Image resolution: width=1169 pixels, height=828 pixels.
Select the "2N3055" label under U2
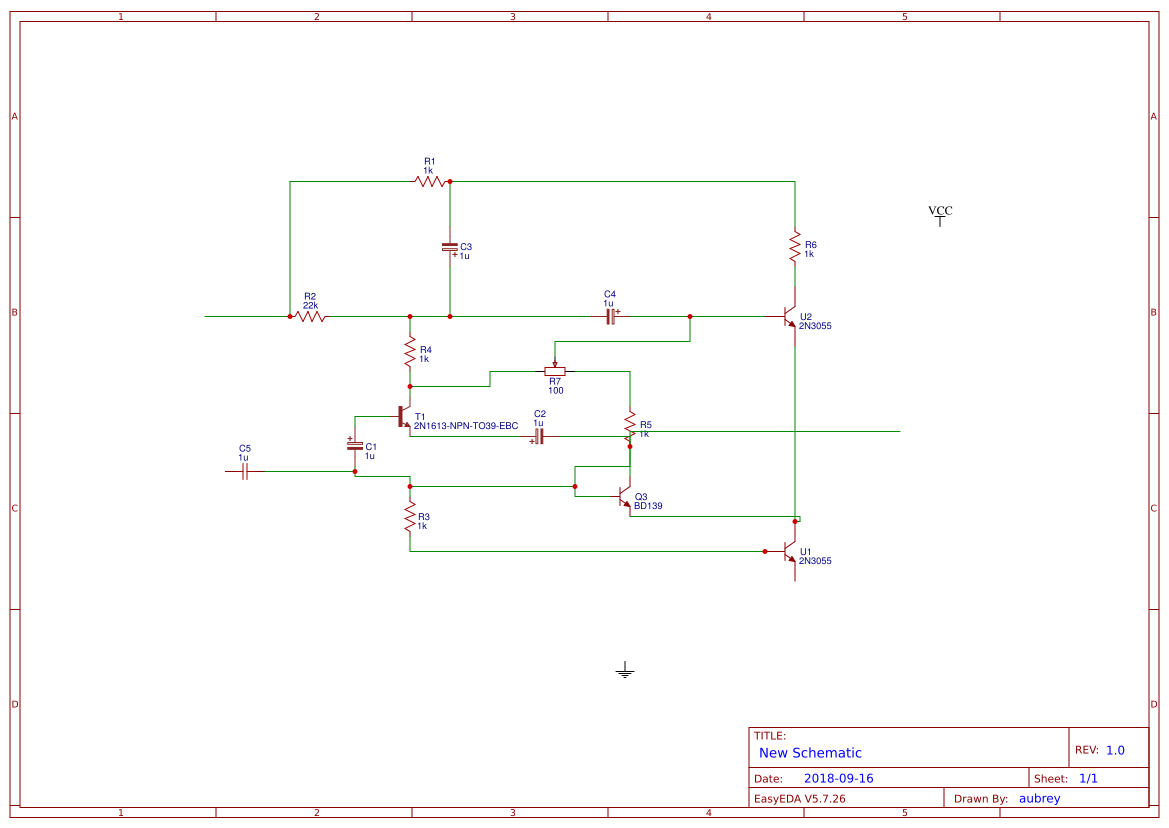tap(815, 326)
